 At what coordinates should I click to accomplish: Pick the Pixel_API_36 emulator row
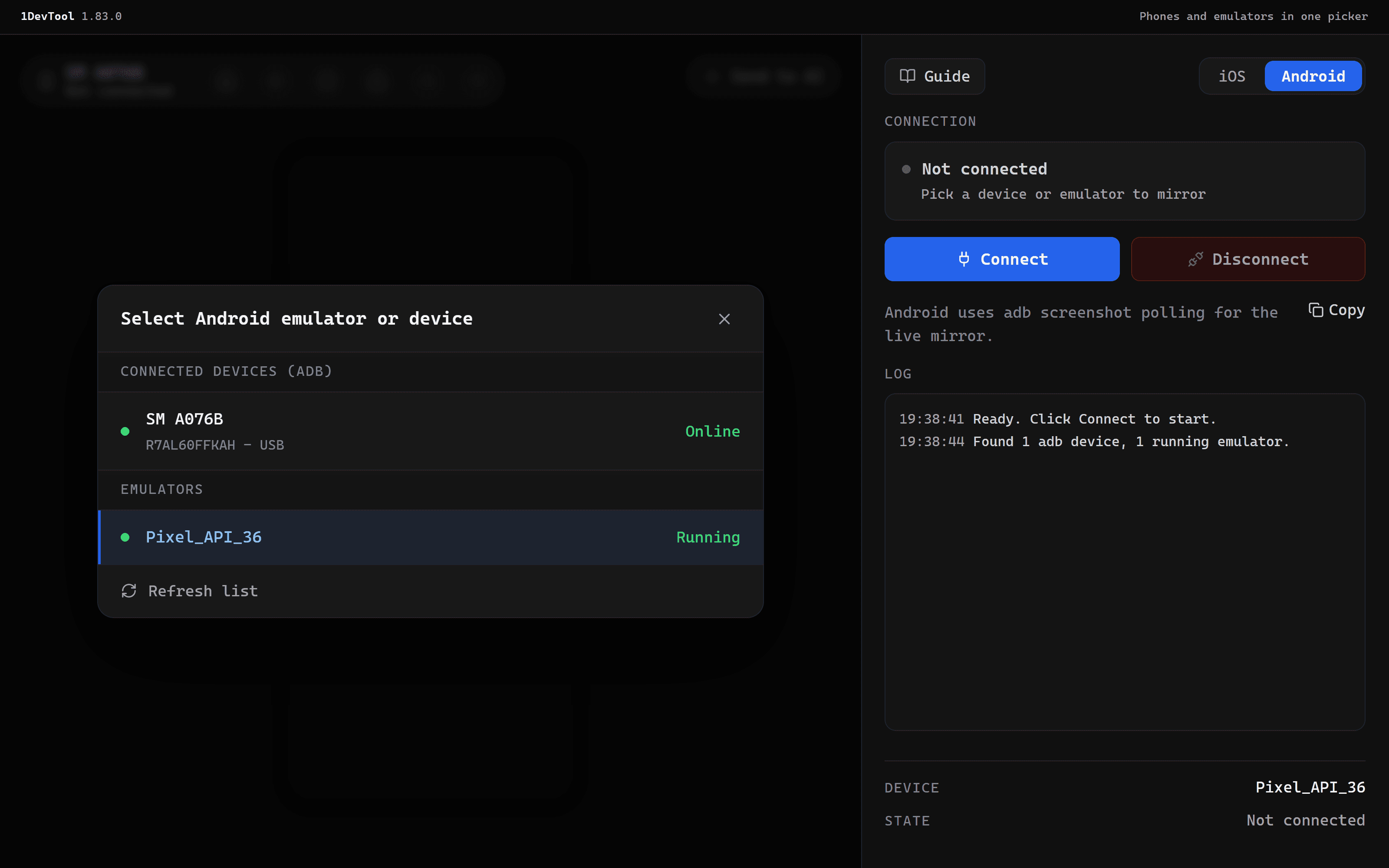pos(431,537)
